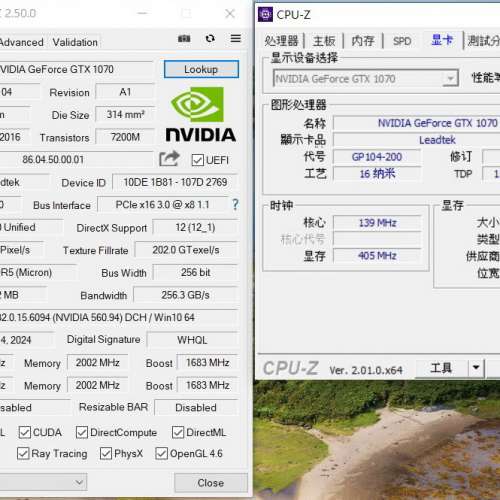Click the GPU-Z screenshot camera icon
500x500 pixels.
184,39
